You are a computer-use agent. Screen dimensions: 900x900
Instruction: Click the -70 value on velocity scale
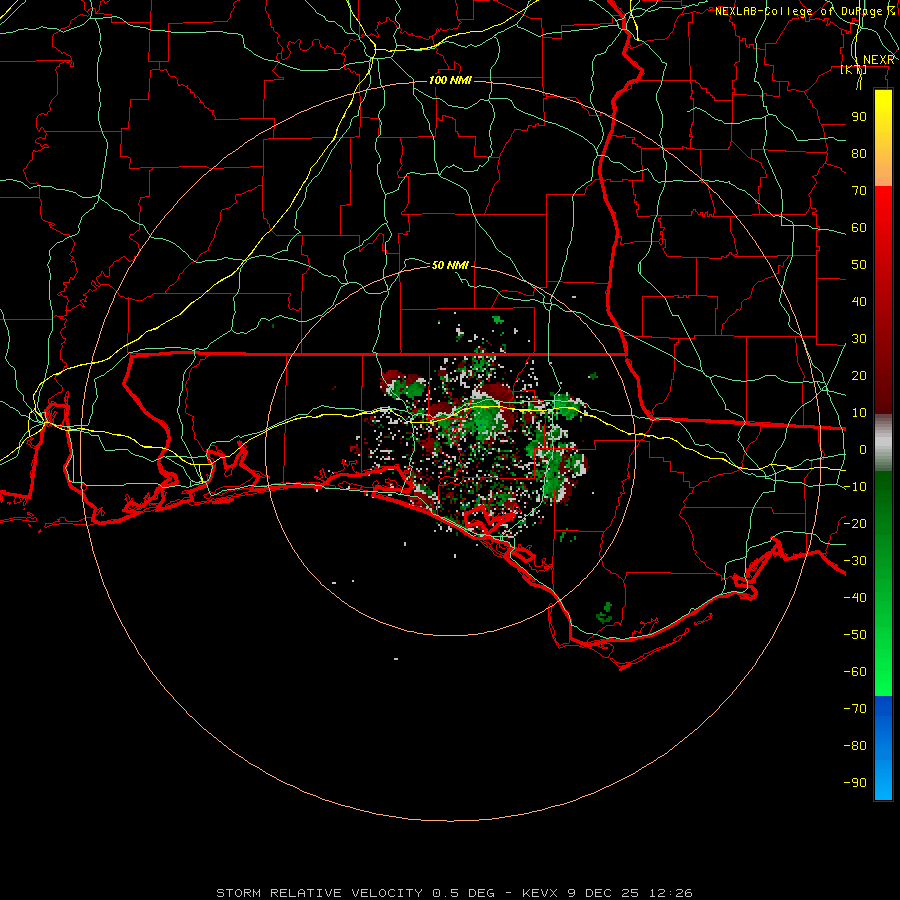coord(855,709)
